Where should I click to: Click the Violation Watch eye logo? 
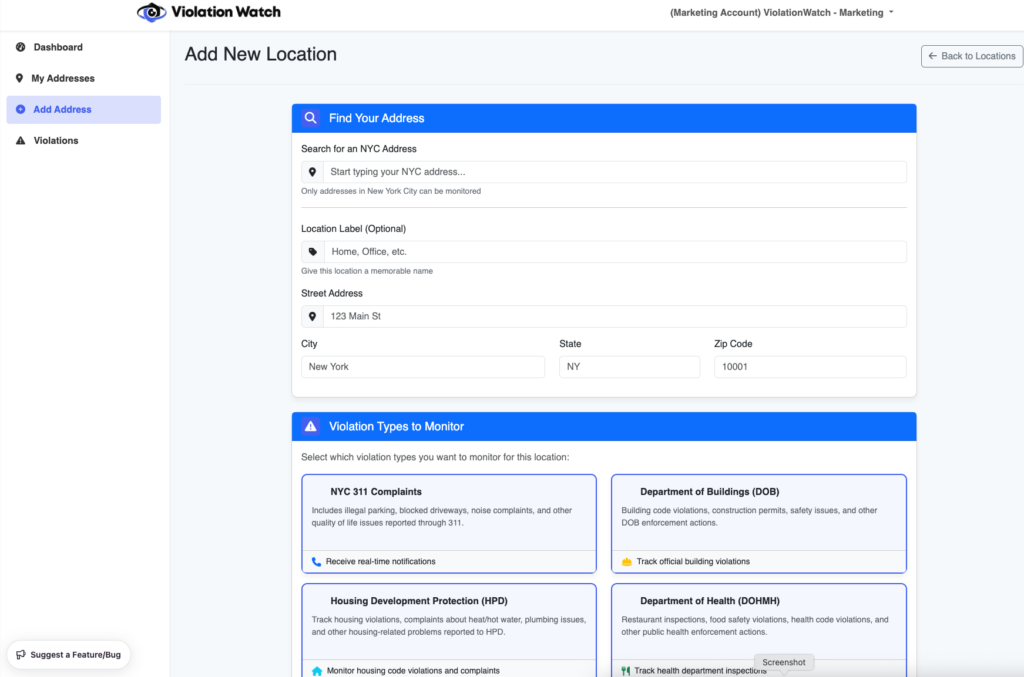tap(152, 13)
